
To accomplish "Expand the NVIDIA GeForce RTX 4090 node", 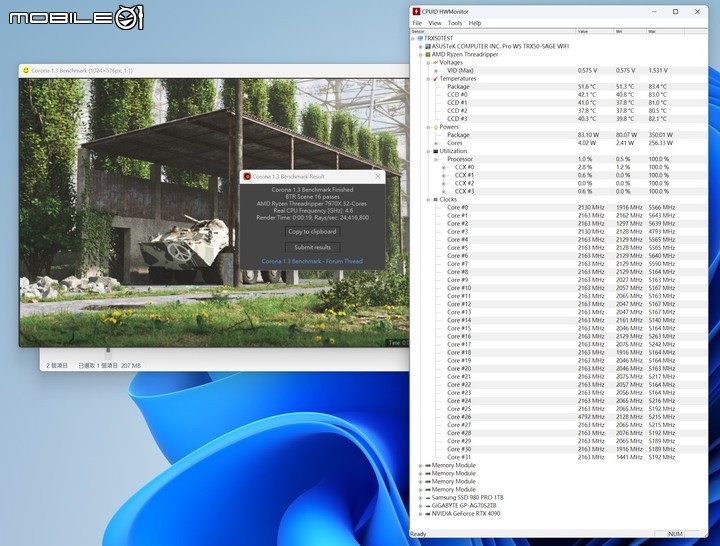I will [420, 514].
